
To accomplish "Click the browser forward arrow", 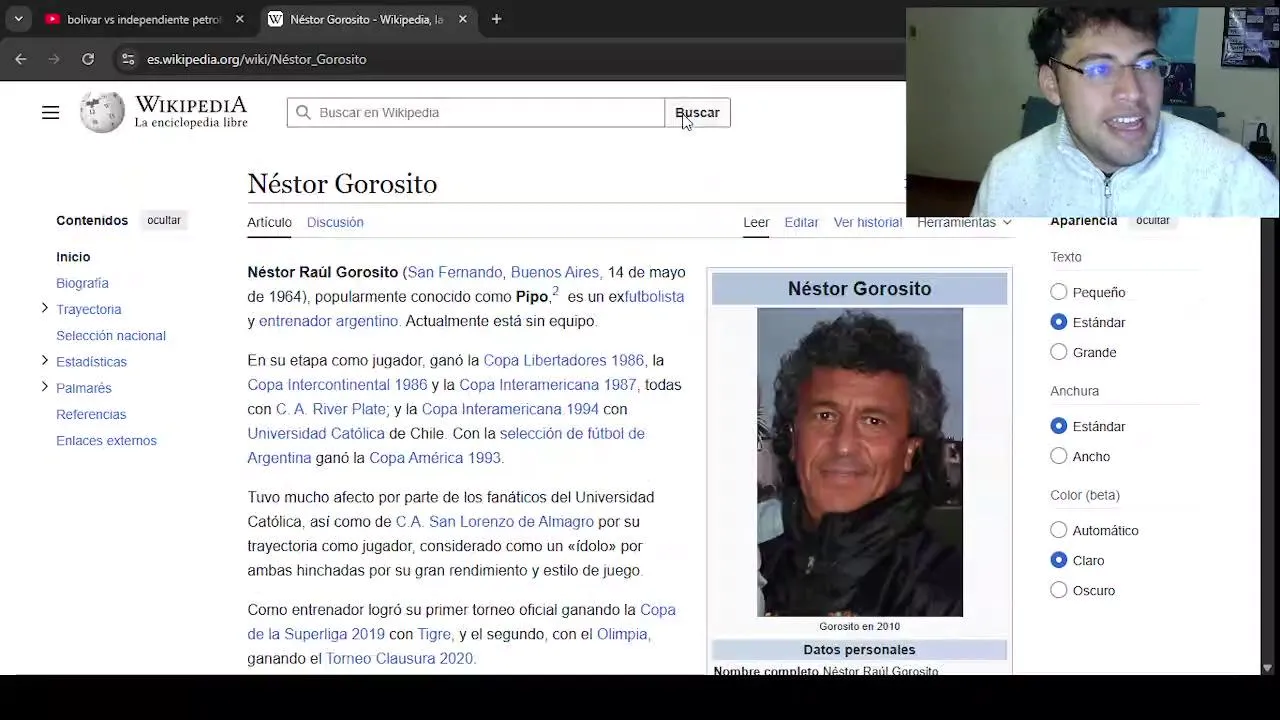I will coord(54,59).
